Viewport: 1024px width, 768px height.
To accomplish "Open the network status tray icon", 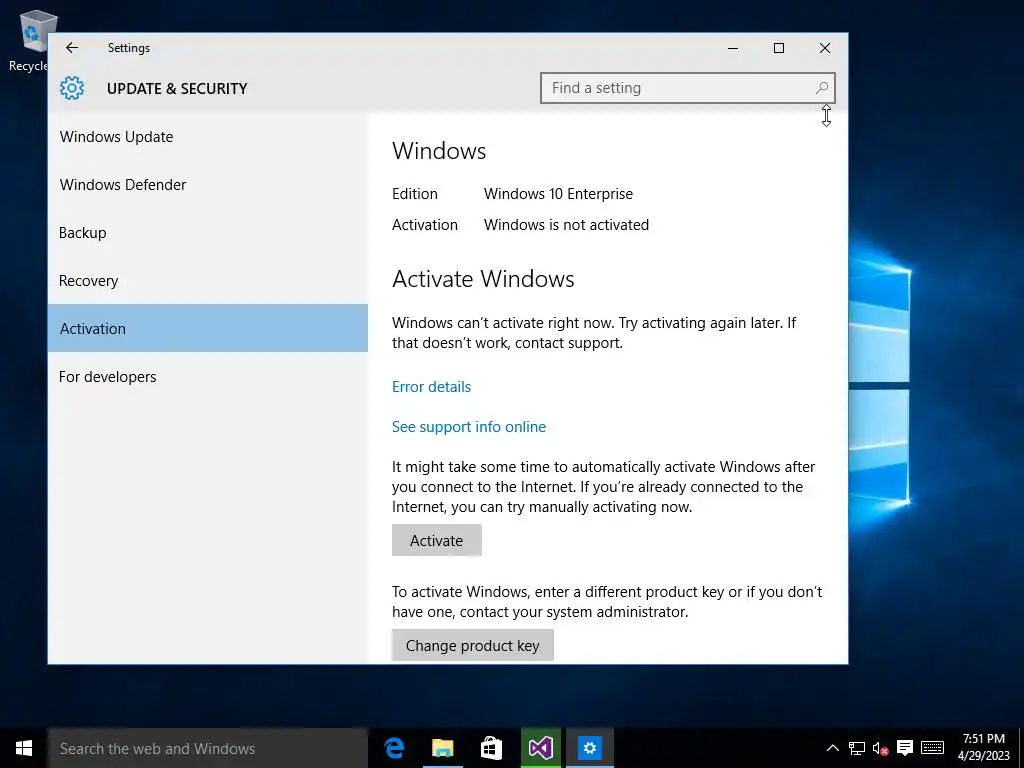I will (857, 748).
